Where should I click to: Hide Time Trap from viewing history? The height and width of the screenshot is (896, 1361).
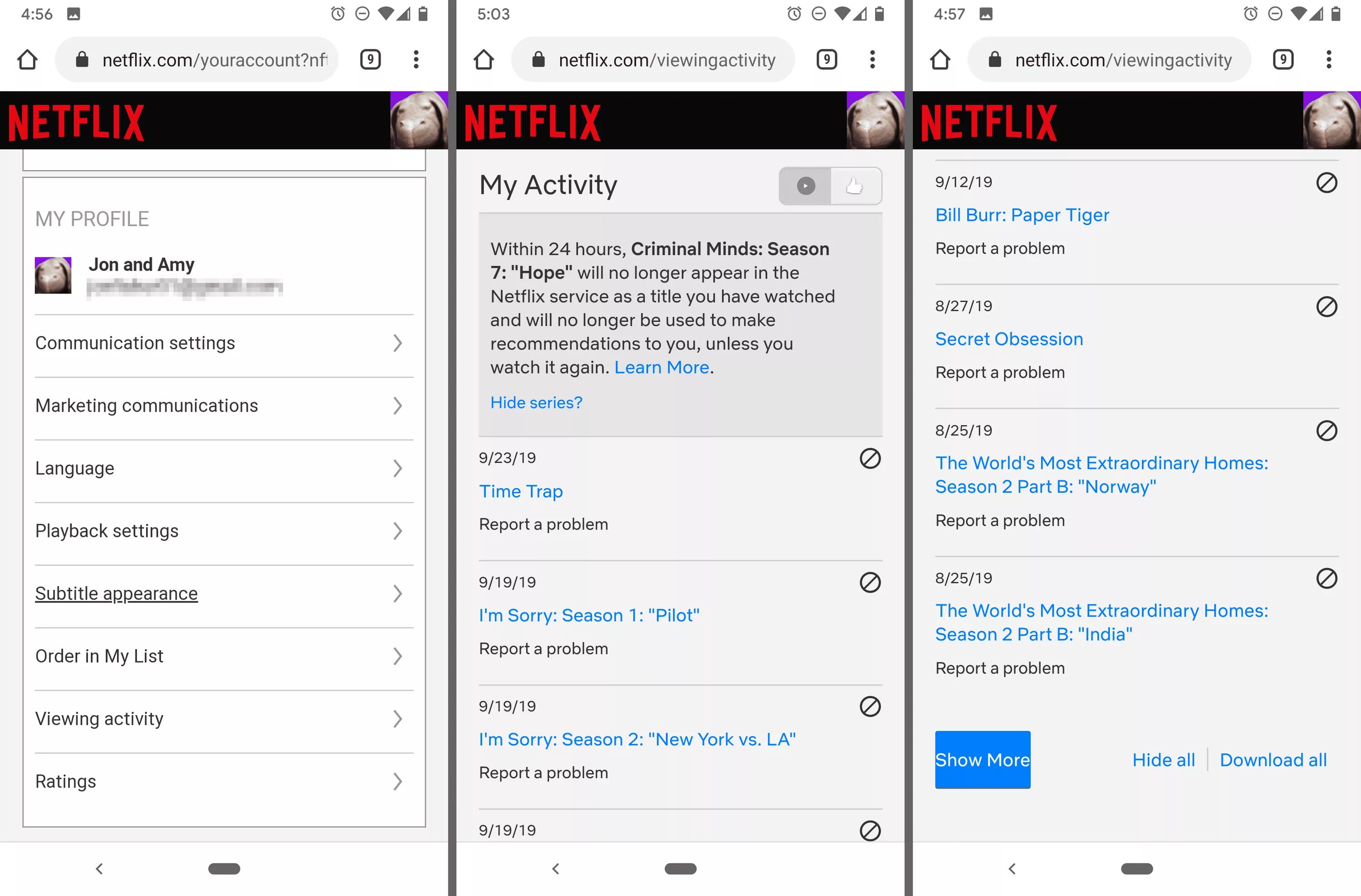[870, 458]
